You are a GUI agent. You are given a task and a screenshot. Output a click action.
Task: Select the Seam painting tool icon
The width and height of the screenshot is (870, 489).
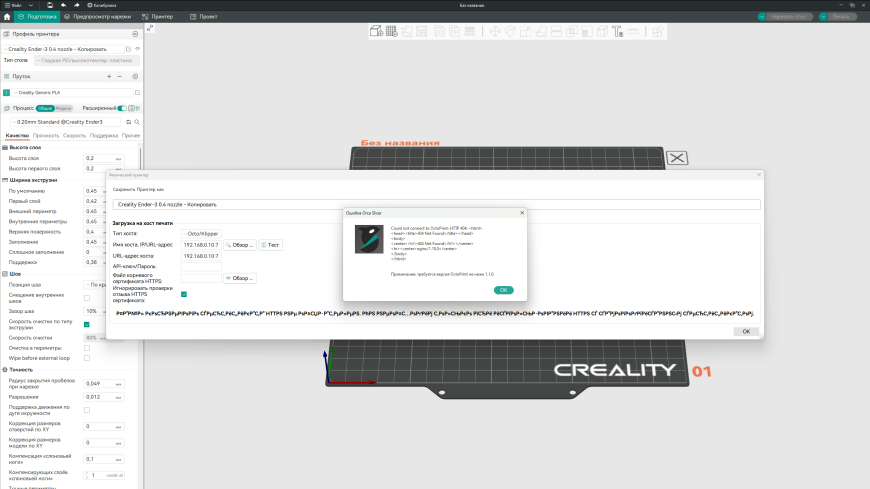pos(603,32)
